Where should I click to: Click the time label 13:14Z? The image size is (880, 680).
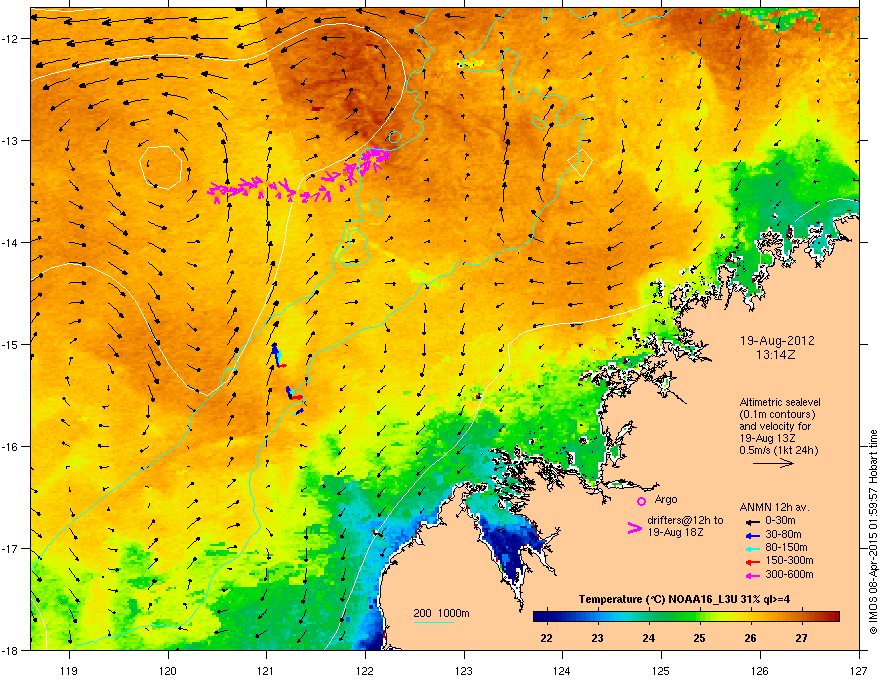777,355
